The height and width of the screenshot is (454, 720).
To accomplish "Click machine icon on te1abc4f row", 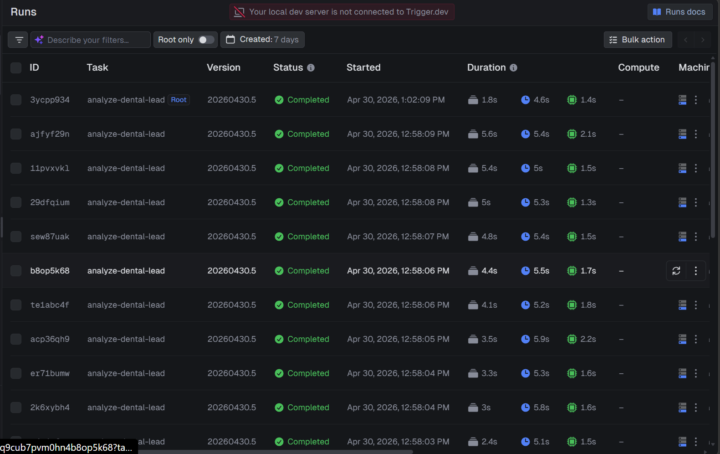I will point(682,305).
